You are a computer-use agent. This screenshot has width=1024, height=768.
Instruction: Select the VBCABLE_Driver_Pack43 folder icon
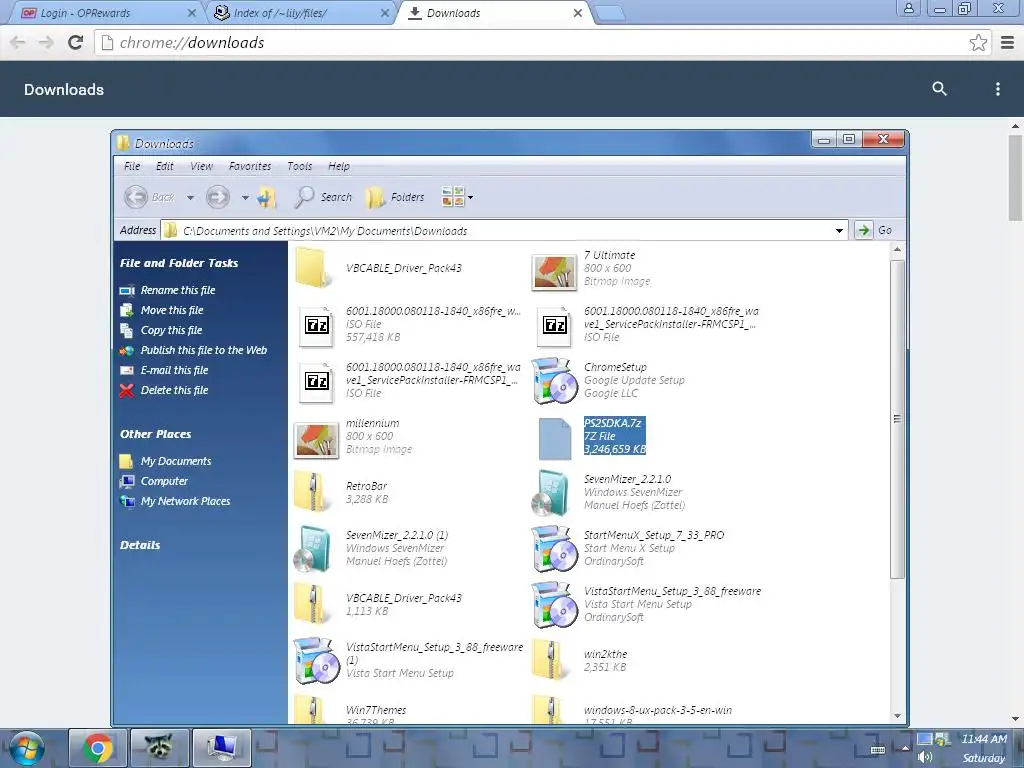(x=315, y=267)
